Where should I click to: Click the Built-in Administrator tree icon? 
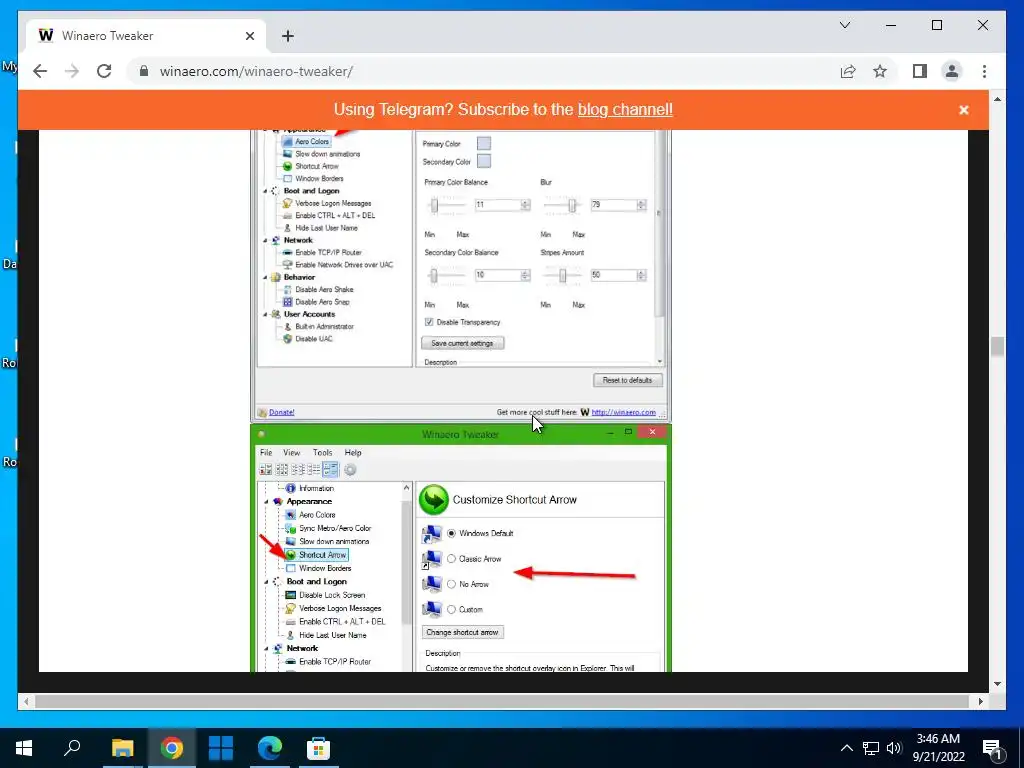click(x=287, y=326)
